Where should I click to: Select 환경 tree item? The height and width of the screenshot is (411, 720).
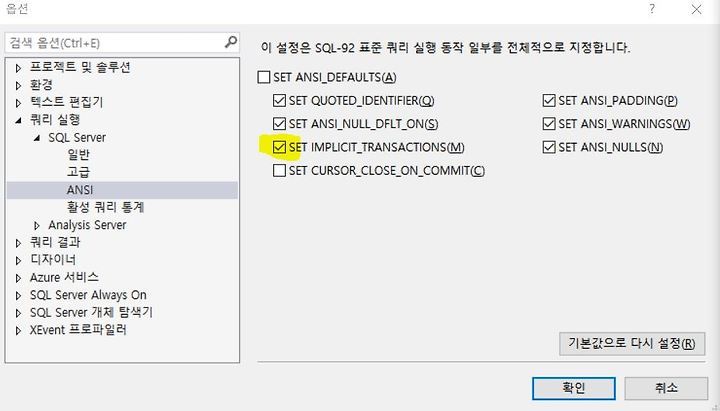(41, 85)
